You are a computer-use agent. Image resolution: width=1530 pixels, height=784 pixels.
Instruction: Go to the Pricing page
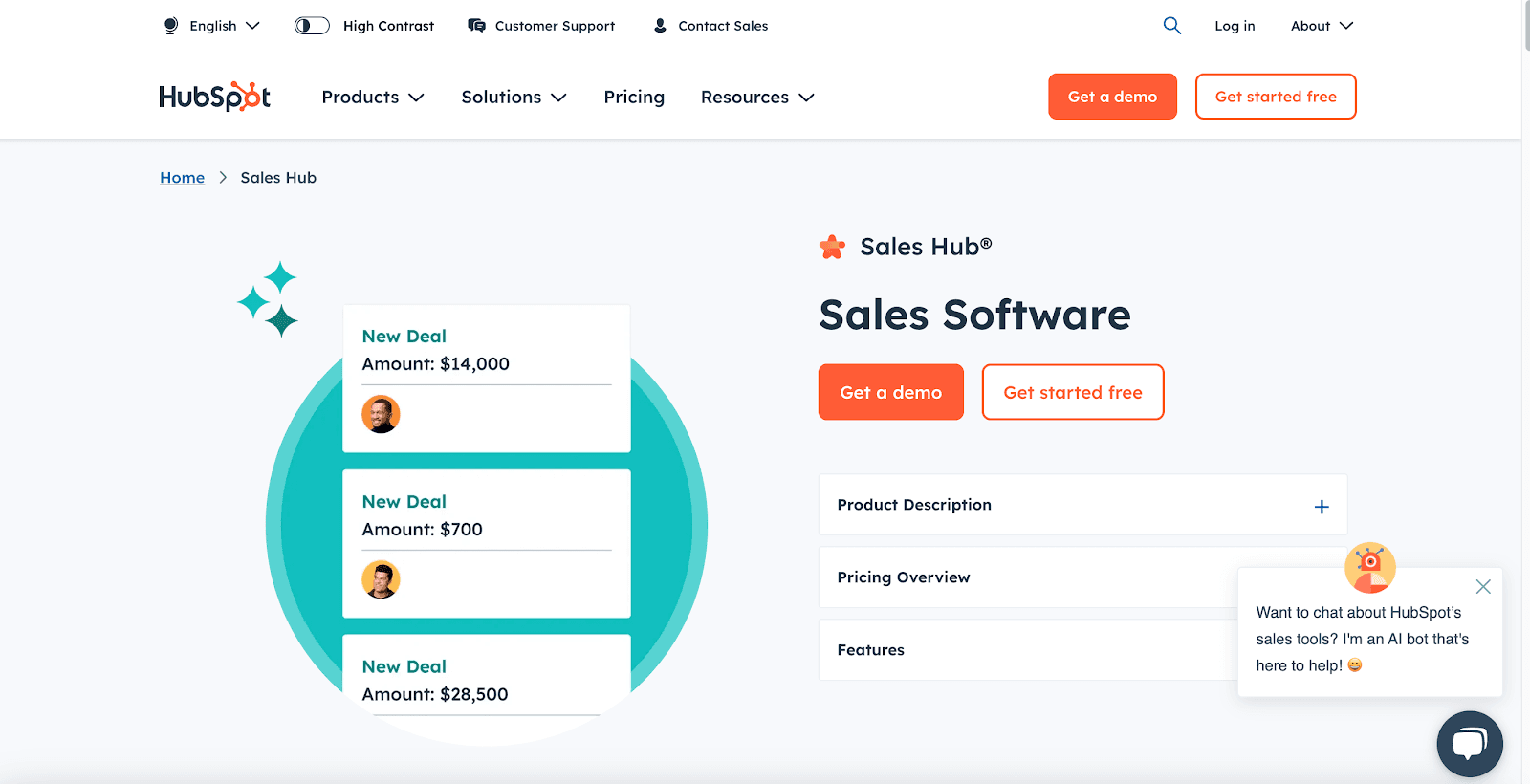[x=634, y=97]
